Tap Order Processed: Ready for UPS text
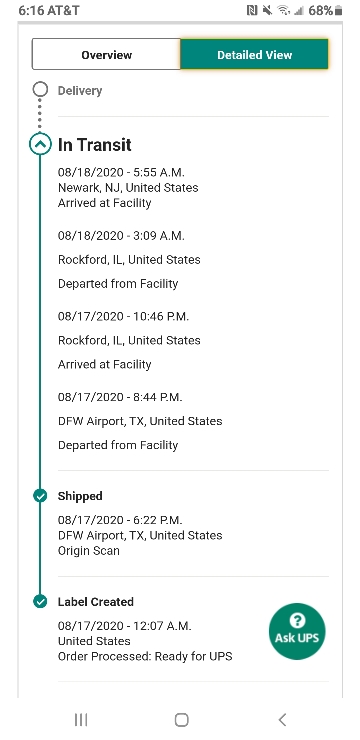This screenshot has width=360, height=740. coord(145,656)
